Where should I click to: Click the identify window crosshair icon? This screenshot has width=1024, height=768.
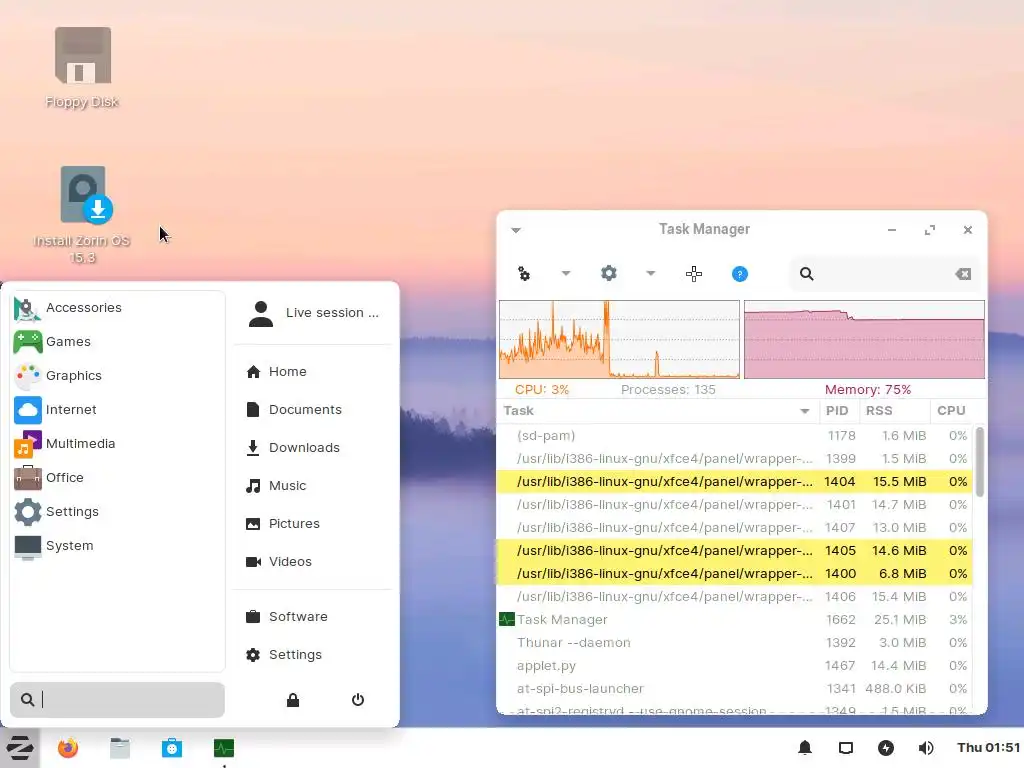click(x=694, y=274)
